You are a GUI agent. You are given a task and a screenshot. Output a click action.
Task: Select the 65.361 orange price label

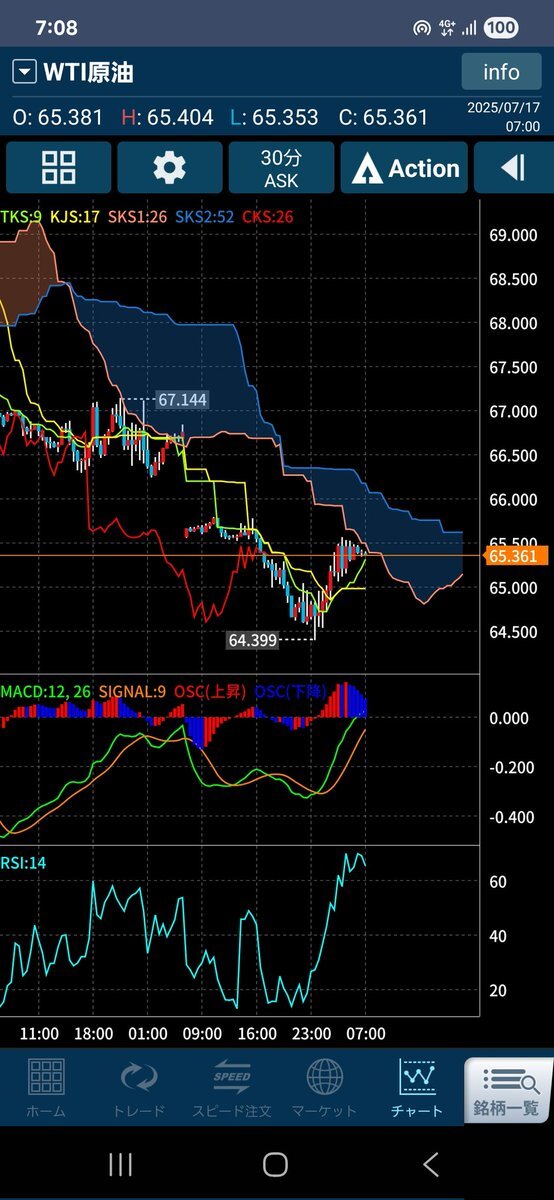516,556
